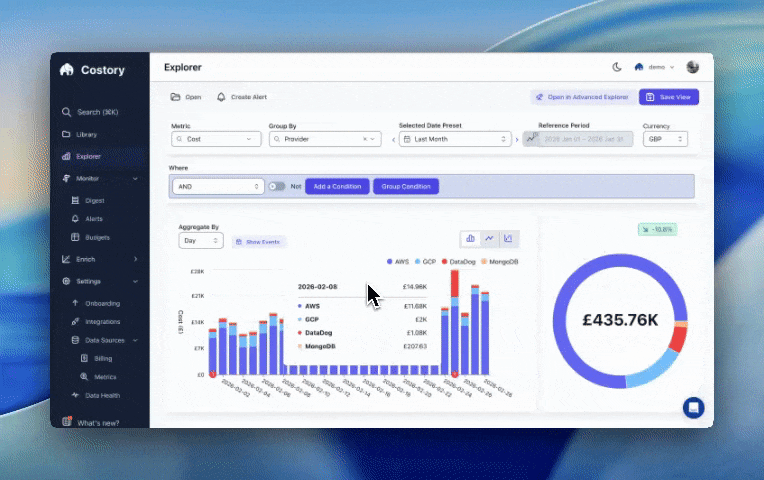This screenshot has width=764, height=480.
Task: Open the Digest page
Action: [88, 201]
